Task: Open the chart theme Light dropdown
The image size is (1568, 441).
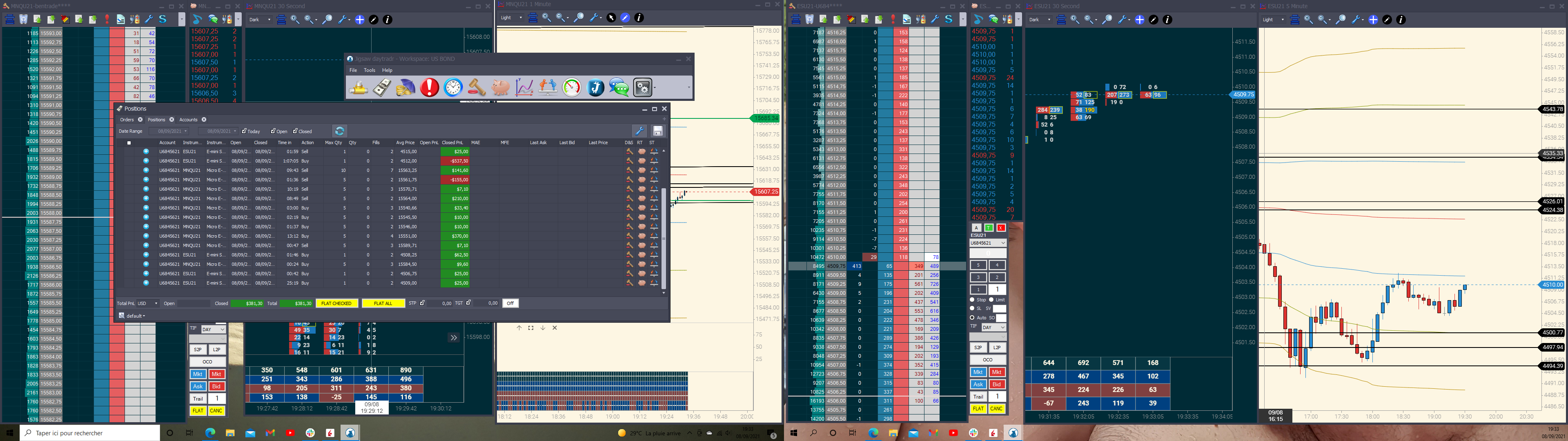Action: pos(511,18)
